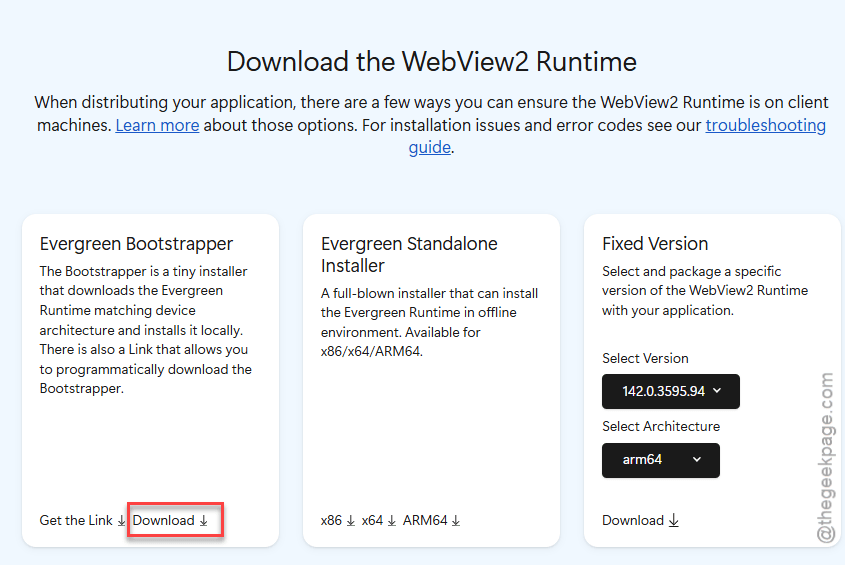Expand the Select Architecture dropdown
The height and width of the screenshot is (565, 845).
tap(660, 460)
